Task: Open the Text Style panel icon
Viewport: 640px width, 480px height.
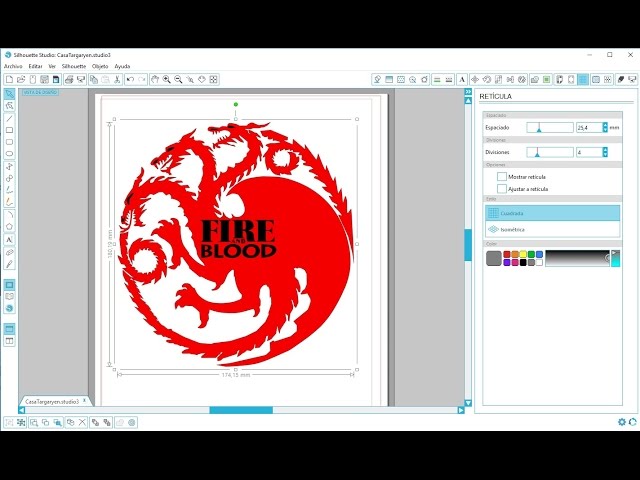Action: point(462,79)
